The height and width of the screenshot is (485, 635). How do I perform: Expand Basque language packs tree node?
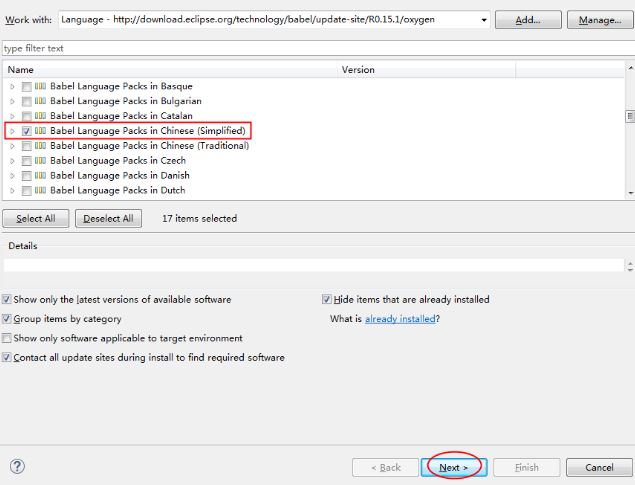coord(13,87)
